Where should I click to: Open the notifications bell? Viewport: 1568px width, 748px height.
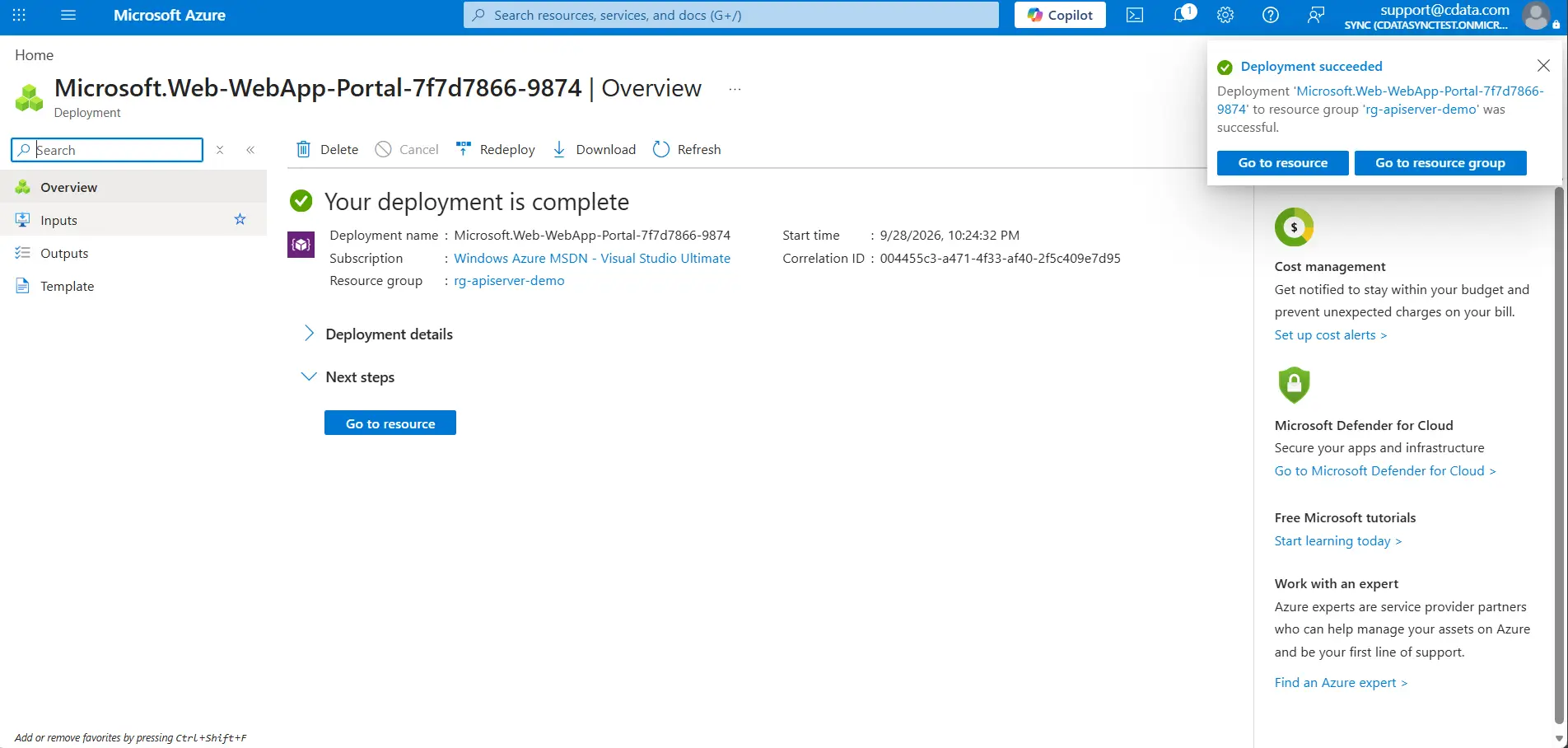[x=1183, y=15]
